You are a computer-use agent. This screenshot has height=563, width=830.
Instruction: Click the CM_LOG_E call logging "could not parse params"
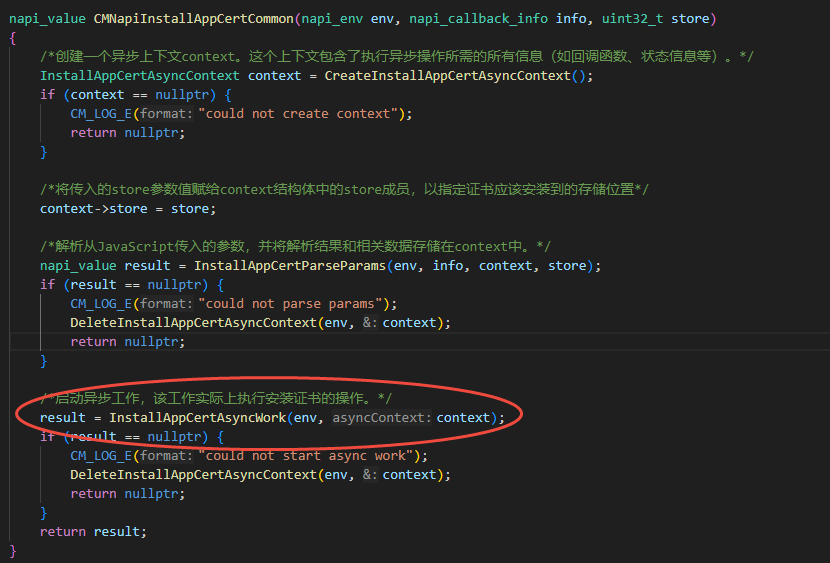coord(101,304)
